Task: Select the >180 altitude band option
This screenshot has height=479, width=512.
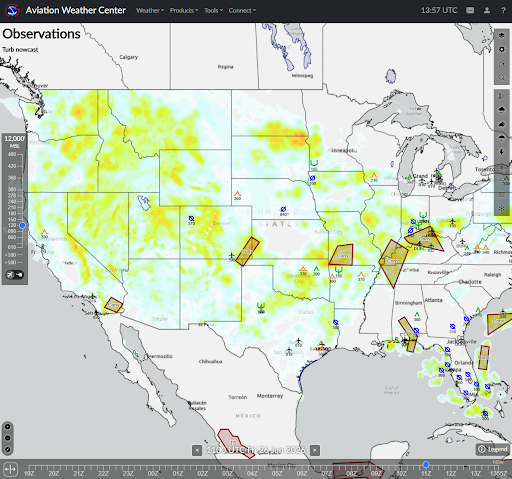Action: pos(10,262)
